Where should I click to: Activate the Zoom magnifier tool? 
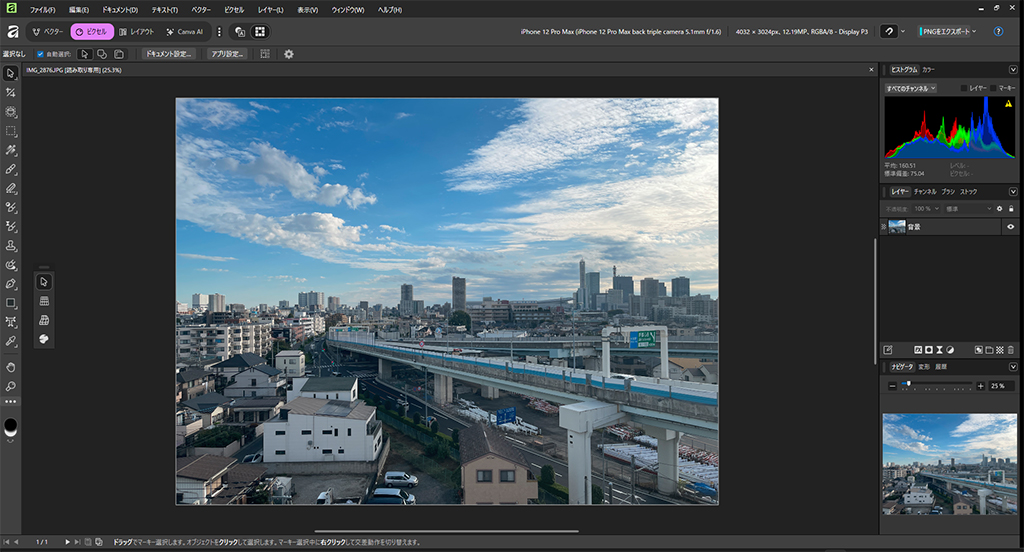click(11, 386)
